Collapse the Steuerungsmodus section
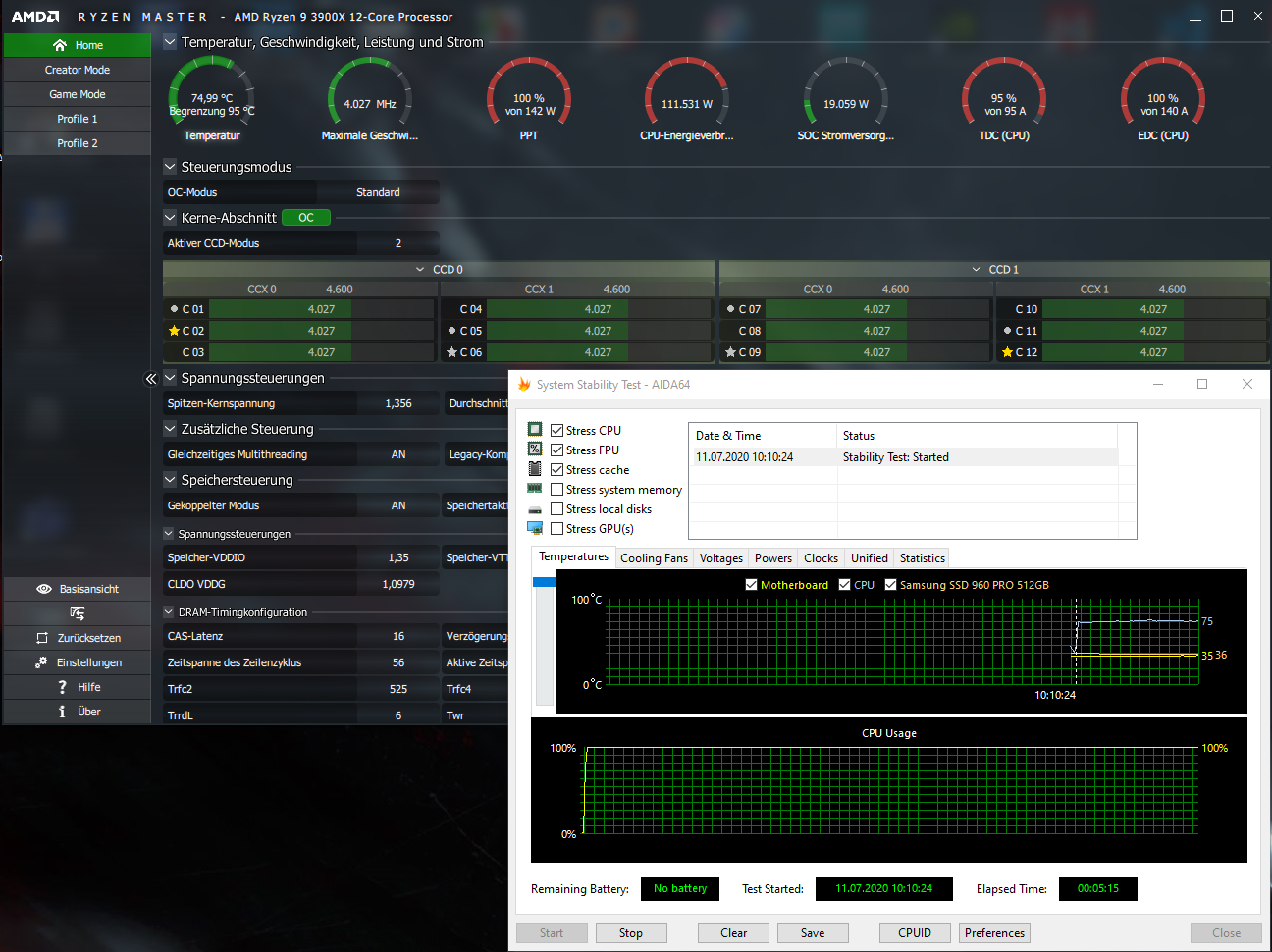The width and height of the screenshot is (1272, 952). pos(170,167)
